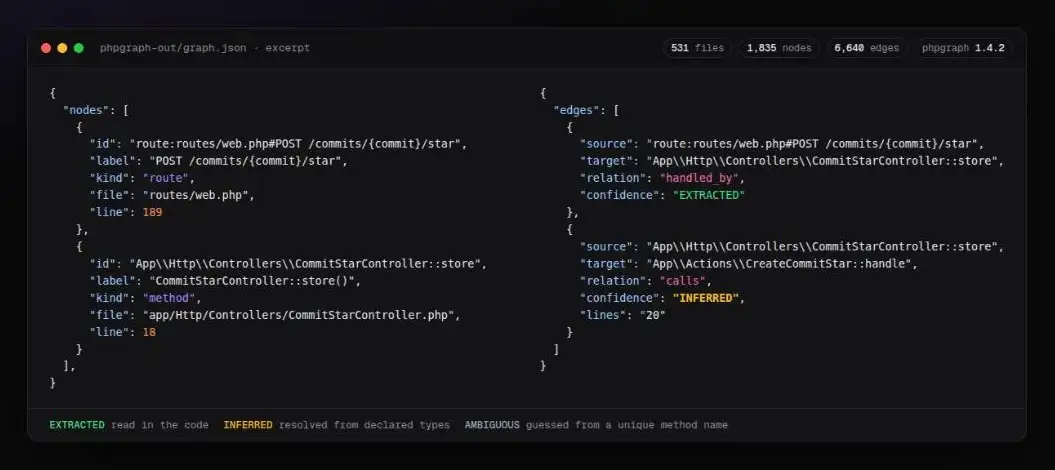This screenshot has height=470, width=1055.
Task: Click the "CommitStarController::store()" label value
Action: click(254, 280)
